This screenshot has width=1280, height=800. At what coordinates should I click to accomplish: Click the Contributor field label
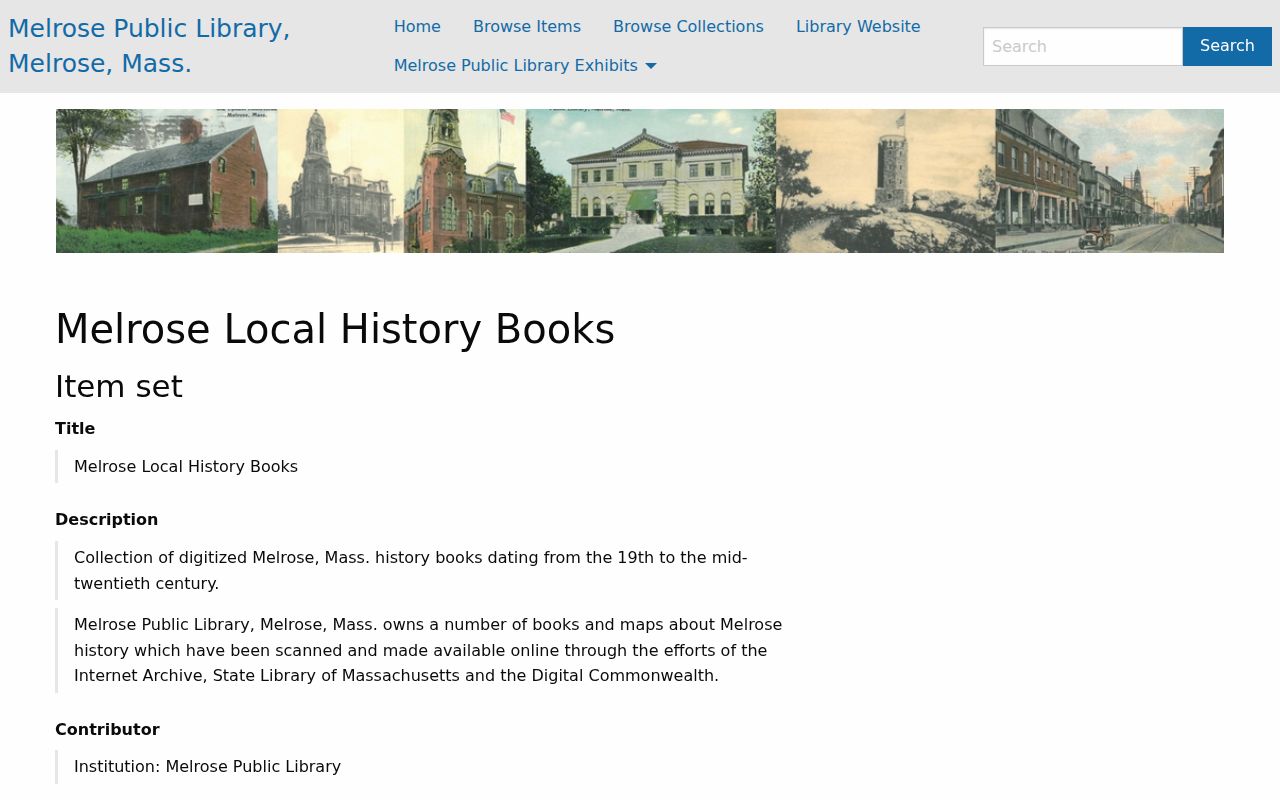coord(107,730)
